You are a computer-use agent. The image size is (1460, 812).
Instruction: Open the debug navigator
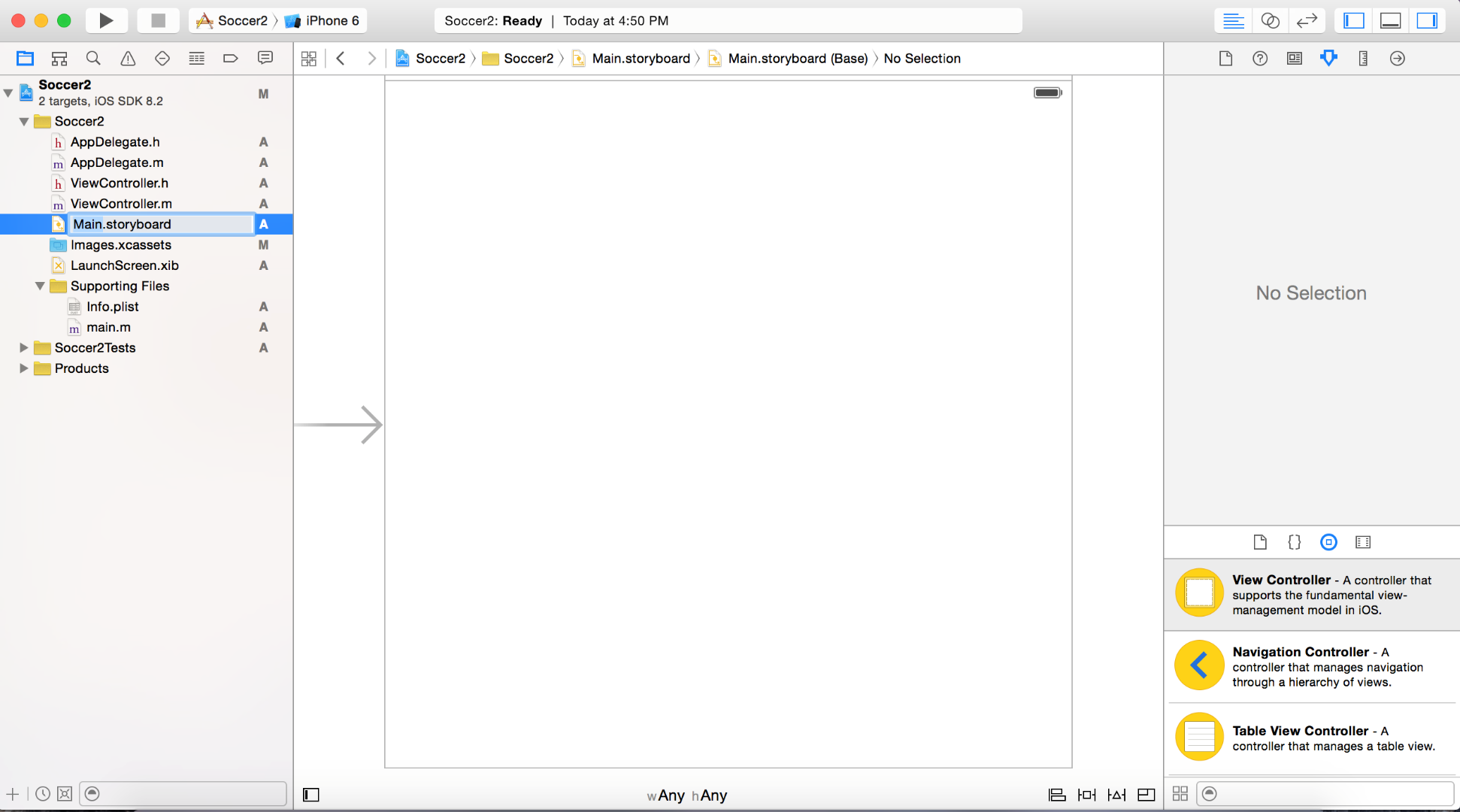click(196, 58)
